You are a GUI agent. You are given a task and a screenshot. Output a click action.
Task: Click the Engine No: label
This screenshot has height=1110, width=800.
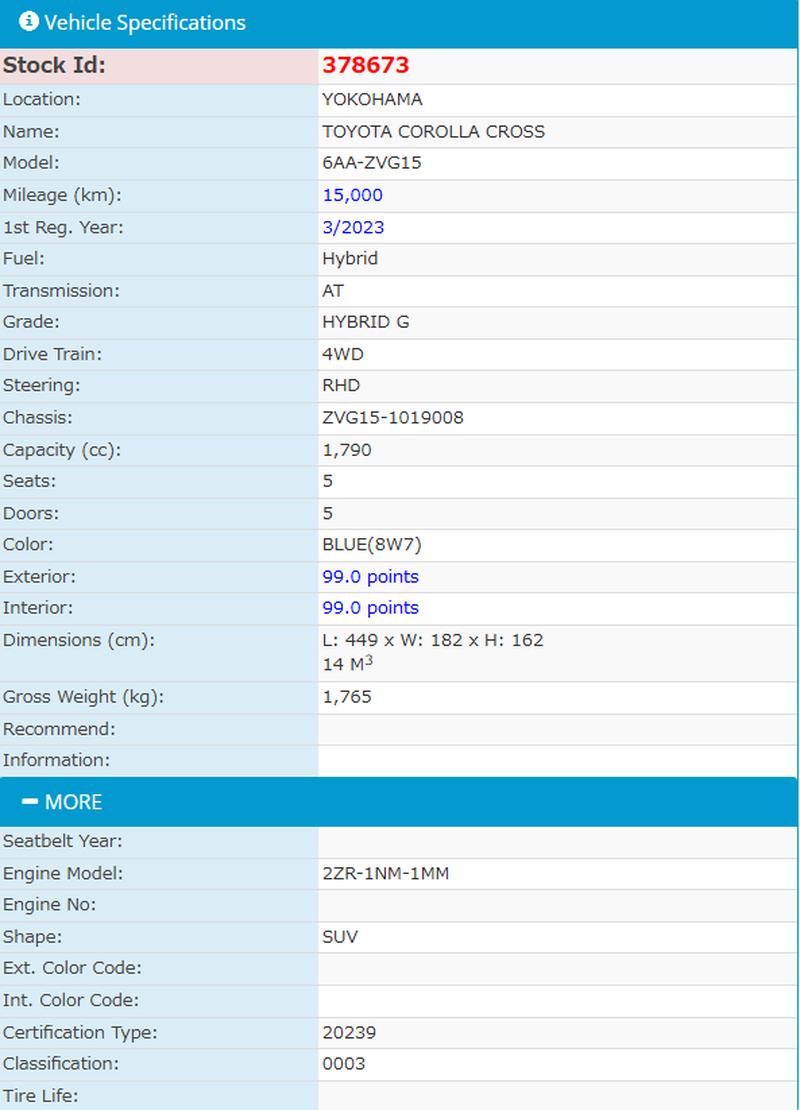[x=49, y=905]
